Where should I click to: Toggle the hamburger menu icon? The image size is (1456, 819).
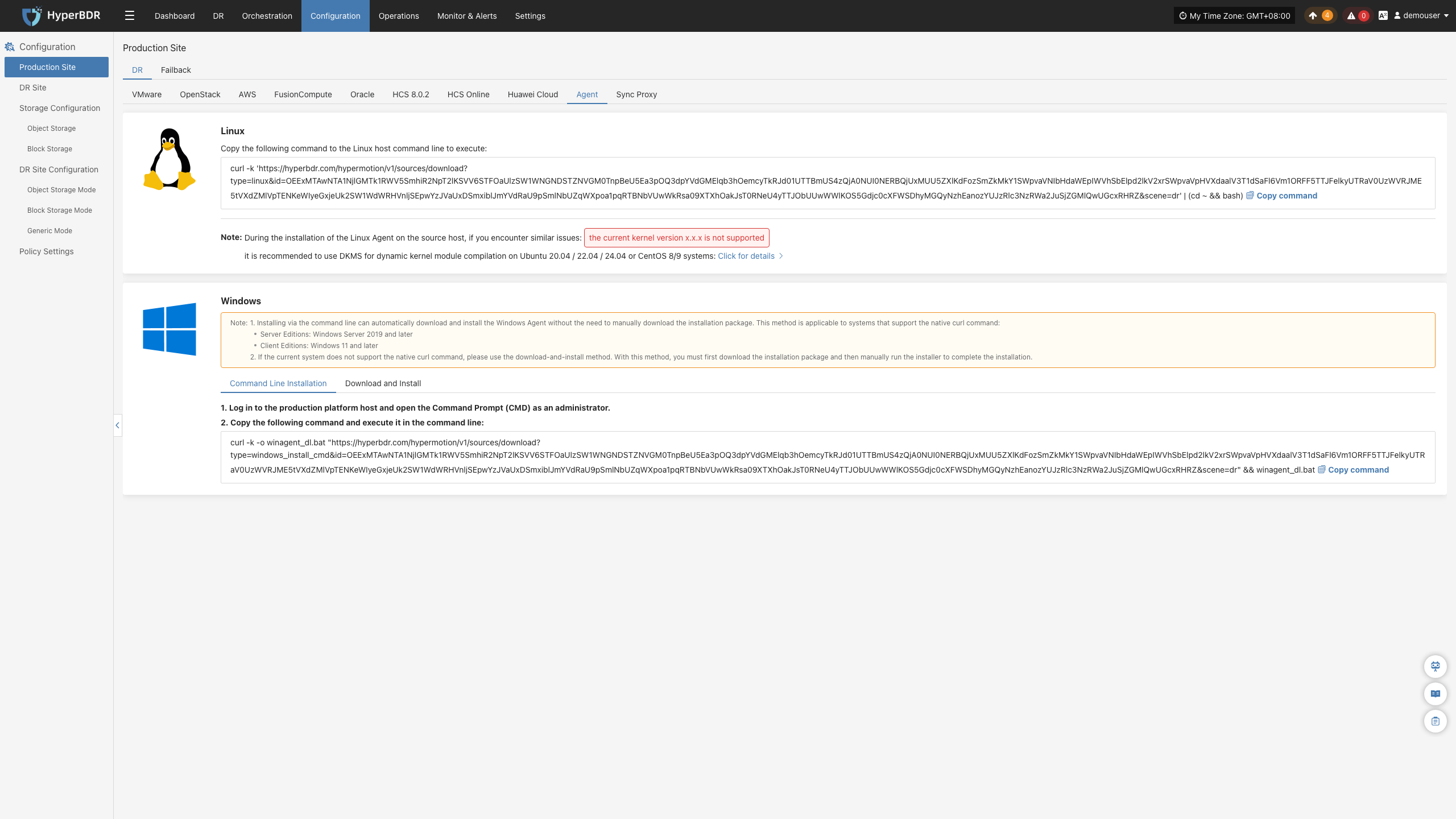[x=130, y=16]
